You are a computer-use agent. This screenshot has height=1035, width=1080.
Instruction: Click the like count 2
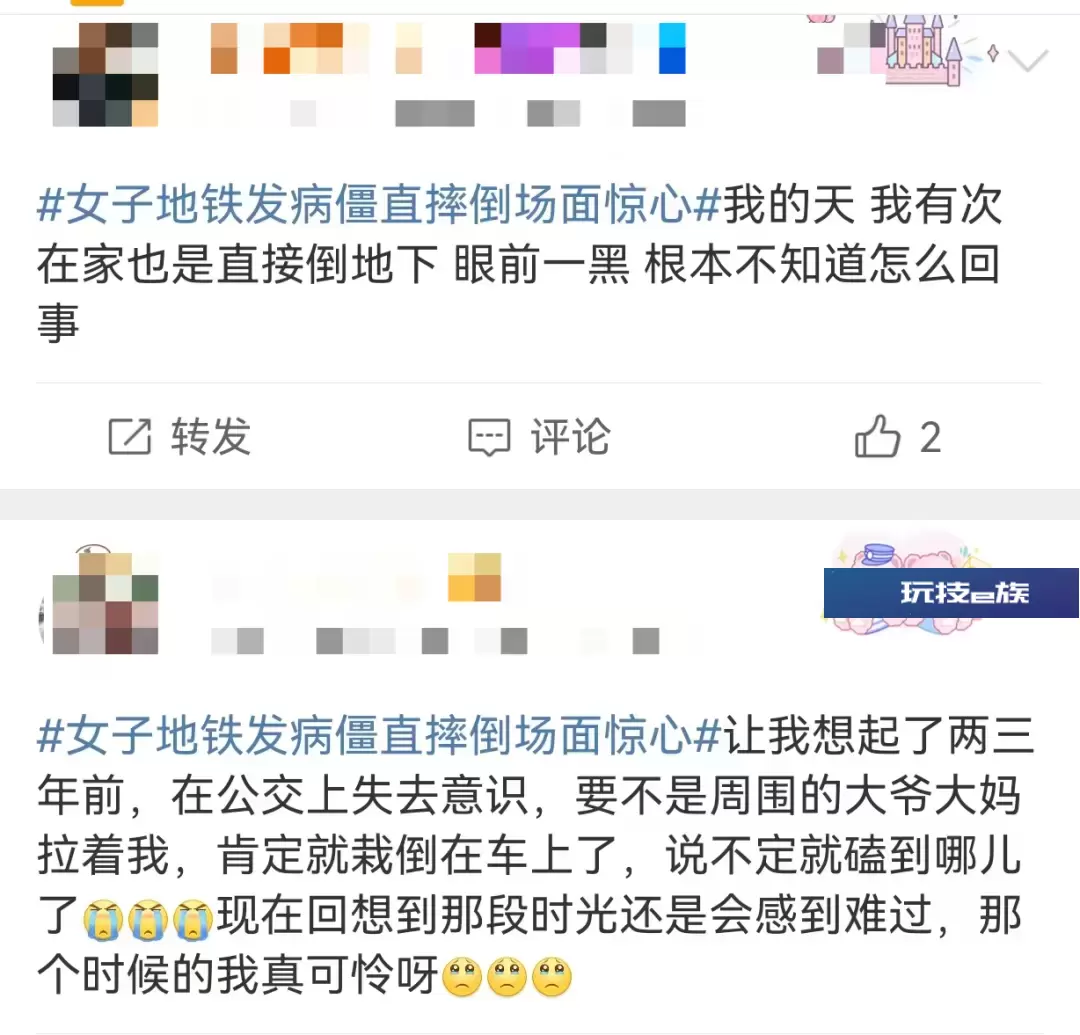[x=931, y=437]
